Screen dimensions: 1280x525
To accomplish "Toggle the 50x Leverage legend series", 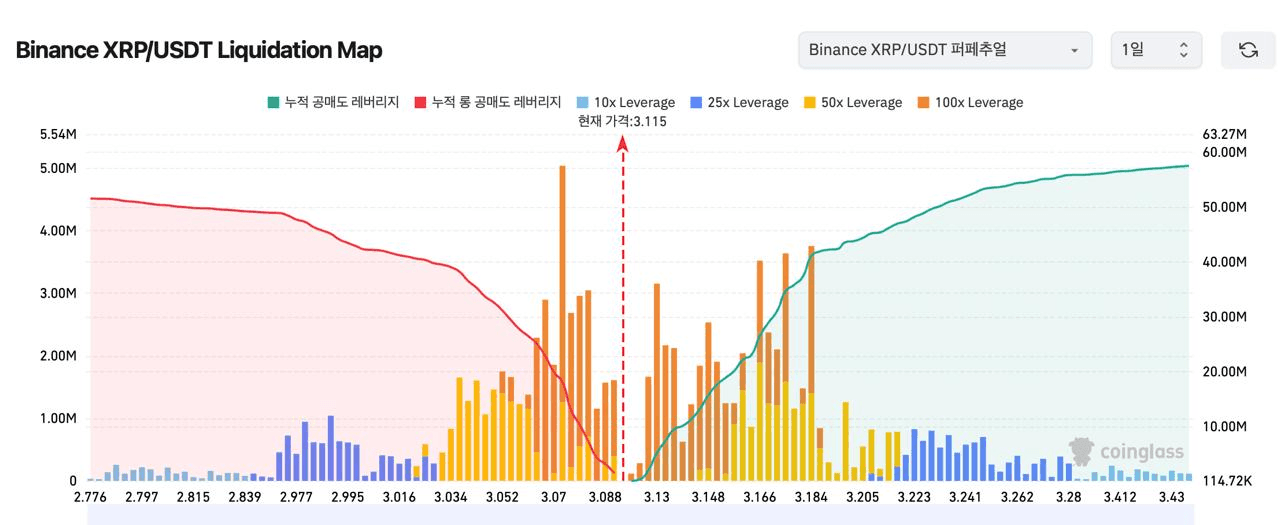I will click(x=852, y=102).
